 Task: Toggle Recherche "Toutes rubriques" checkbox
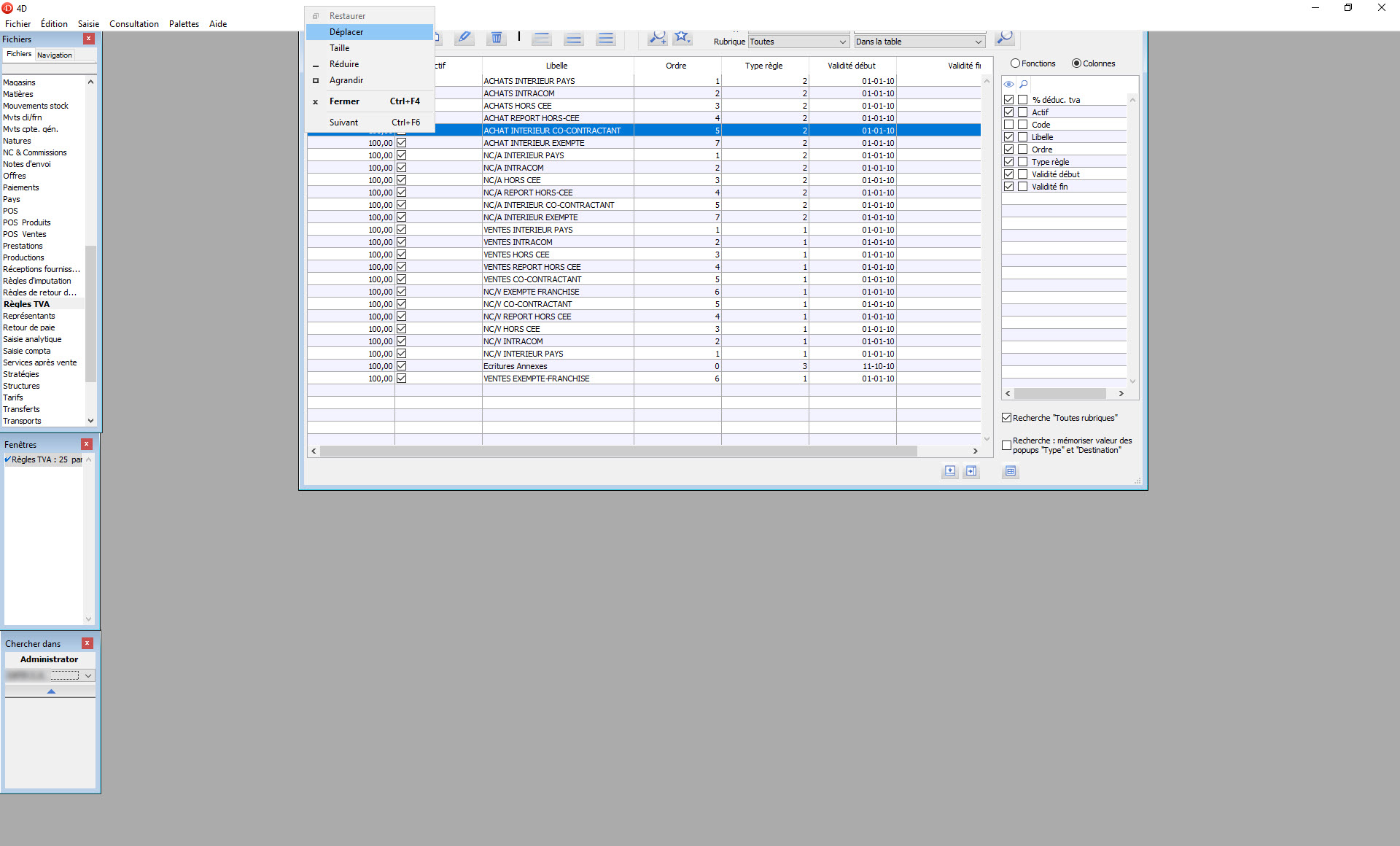click(1007, 418)
